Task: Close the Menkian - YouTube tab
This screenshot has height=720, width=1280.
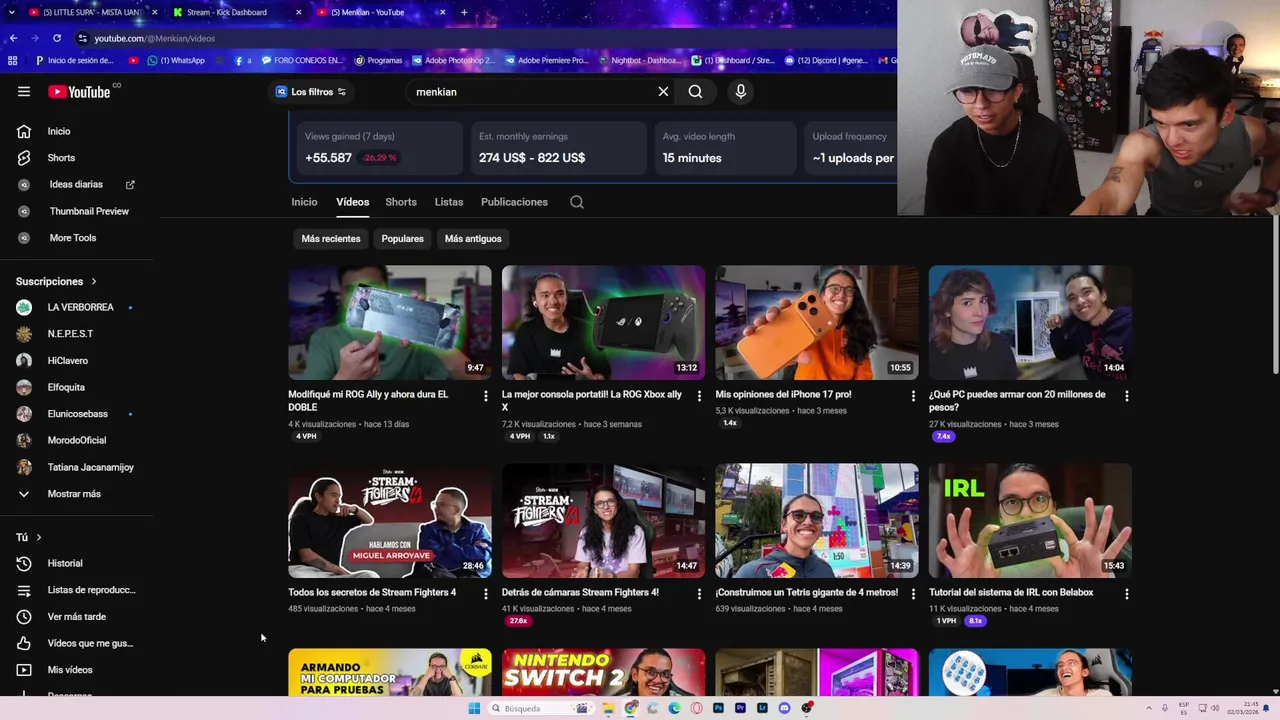Action: (442, 12)
